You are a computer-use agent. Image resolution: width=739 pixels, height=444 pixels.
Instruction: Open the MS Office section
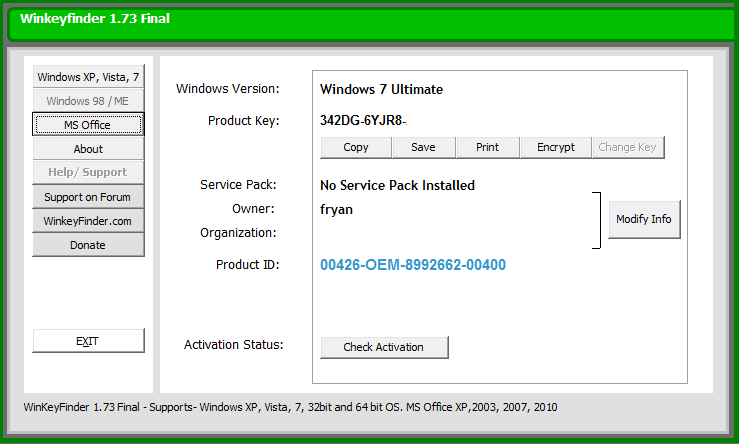tap(88, 125)
